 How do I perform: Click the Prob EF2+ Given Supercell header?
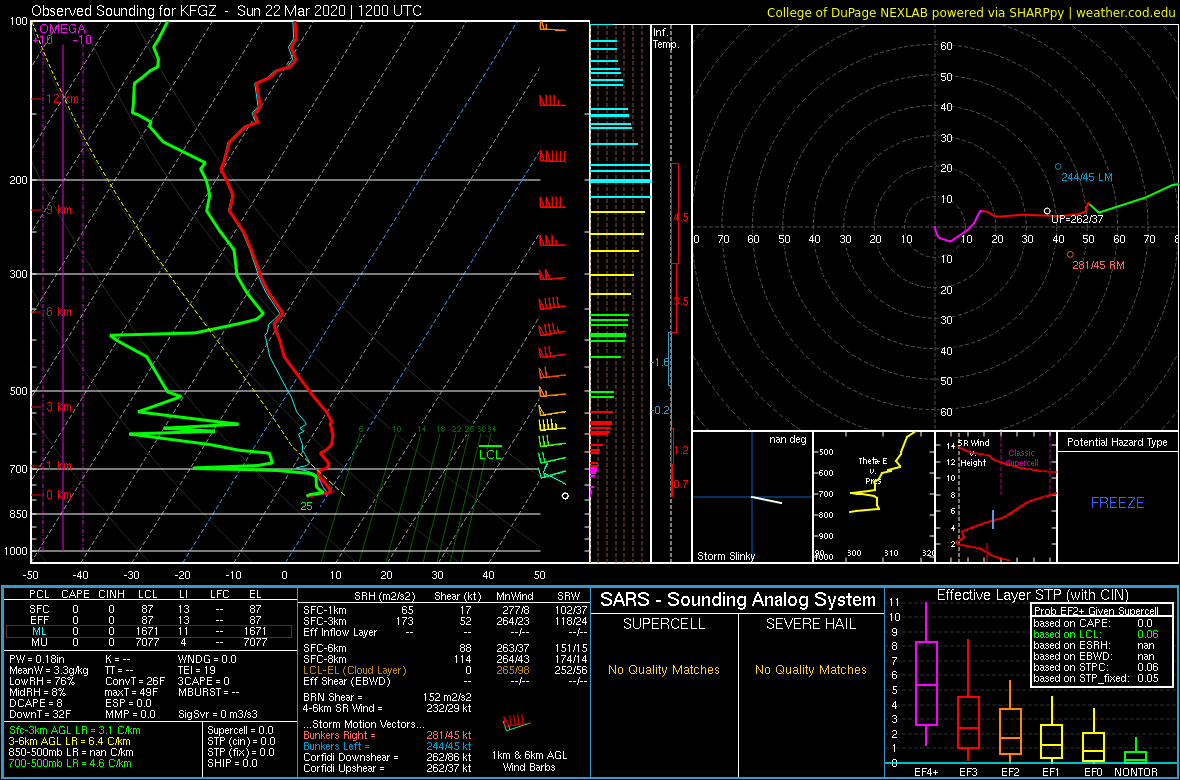1098,611
